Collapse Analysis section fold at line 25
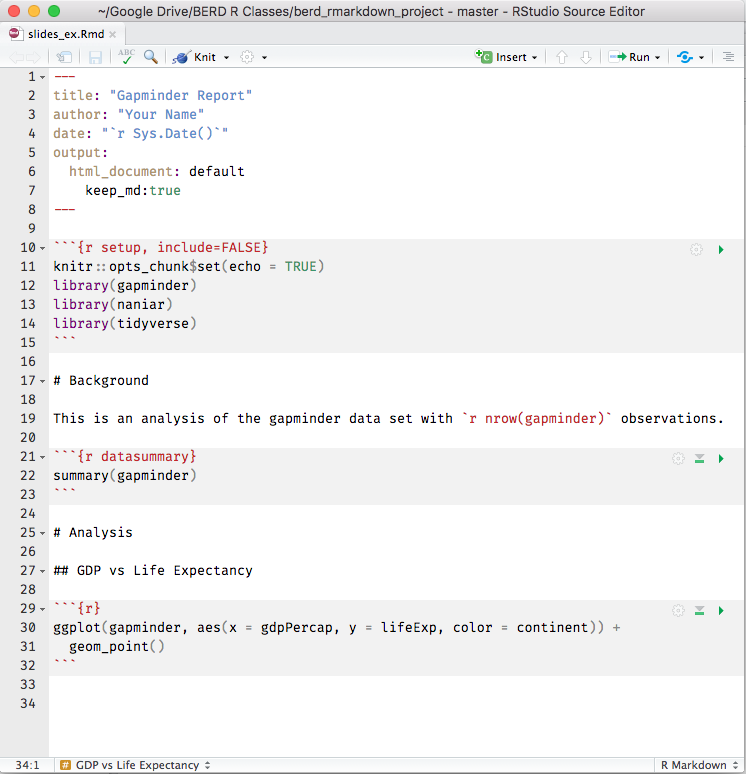This screenshot has width=746, height=774. (43, 533)
